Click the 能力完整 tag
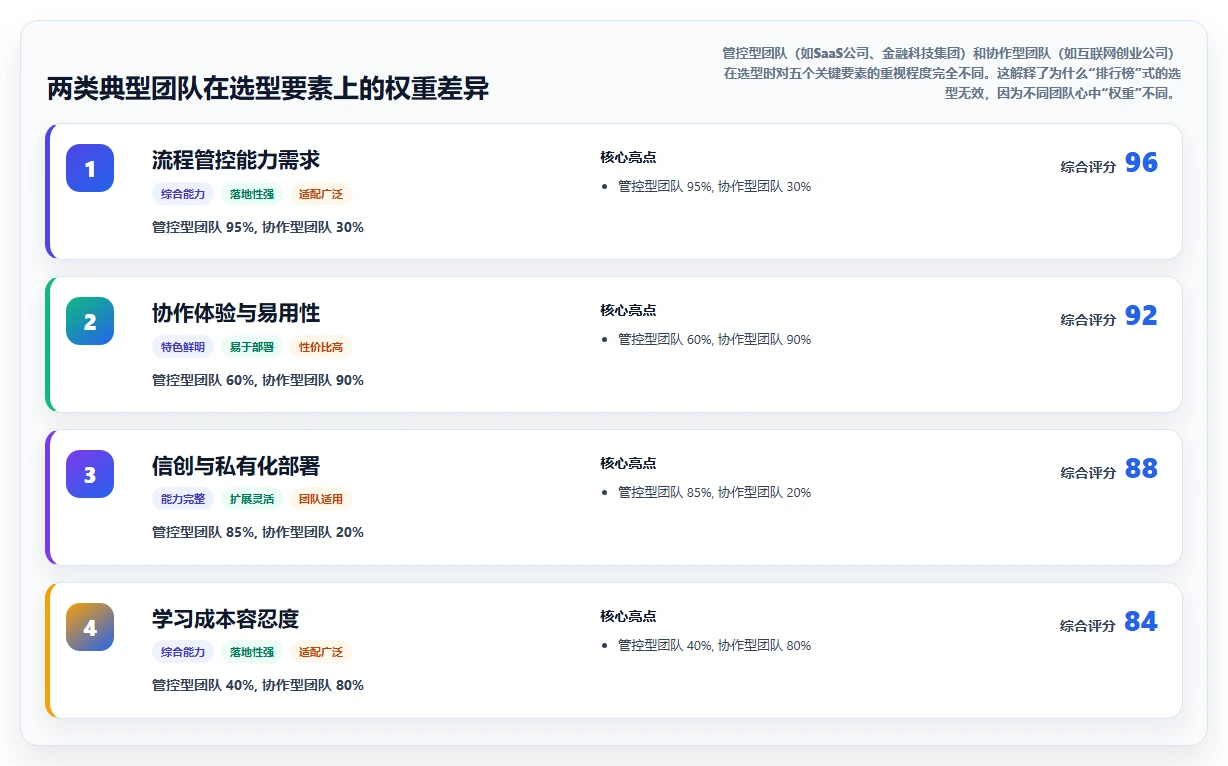1228x766 pixels. (x=183, y=499)
